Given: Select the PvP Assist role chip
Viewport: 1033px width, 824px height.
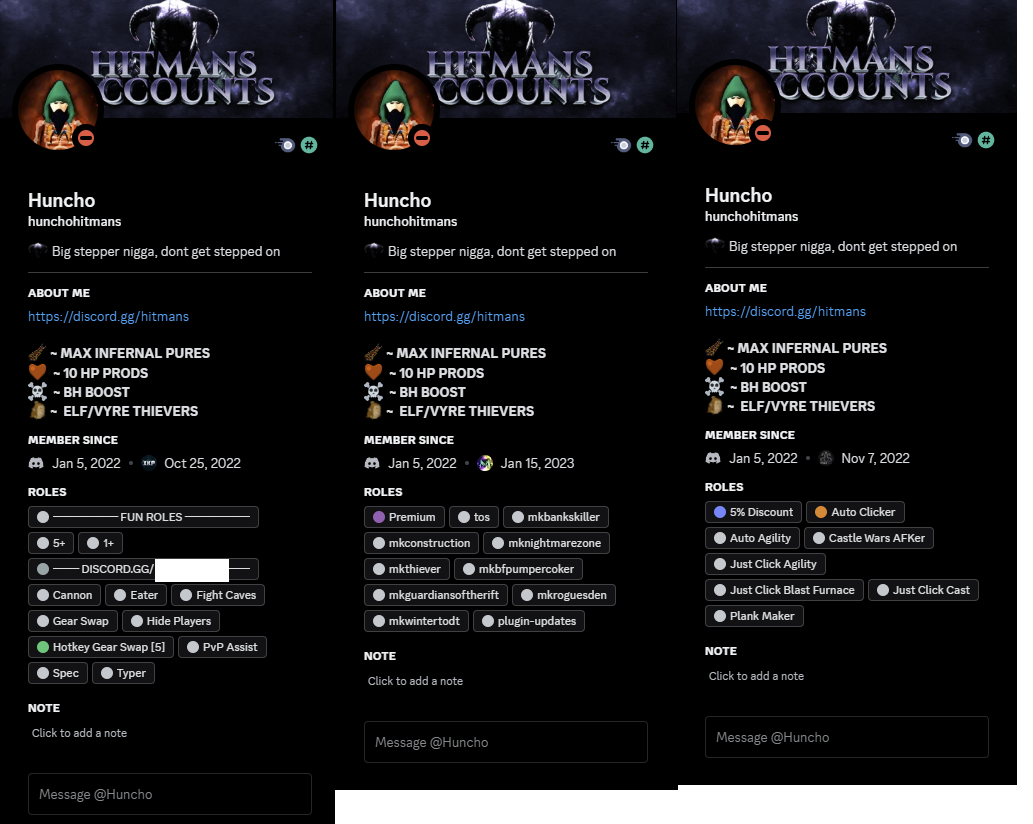Looking at the screenshot, I should [222, 647].
